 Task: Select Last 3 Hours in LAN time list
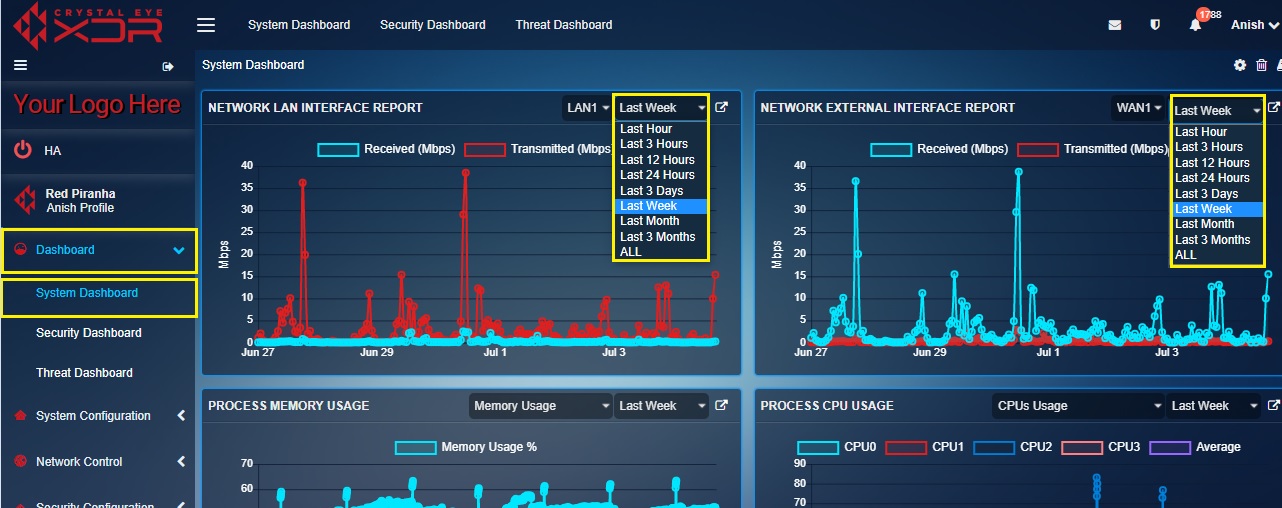pyautogui.click(x=661, y=144)
